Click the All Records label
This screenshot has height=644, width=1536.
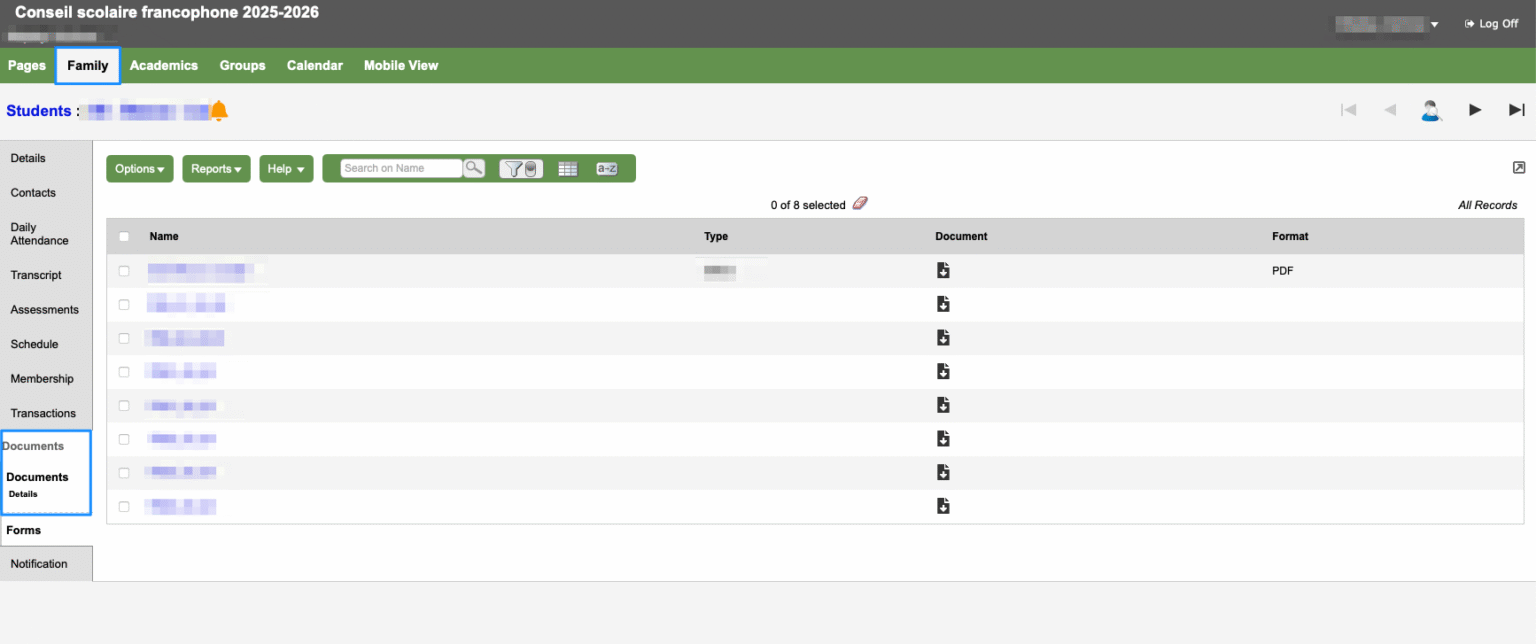[x=1488, y=205]
